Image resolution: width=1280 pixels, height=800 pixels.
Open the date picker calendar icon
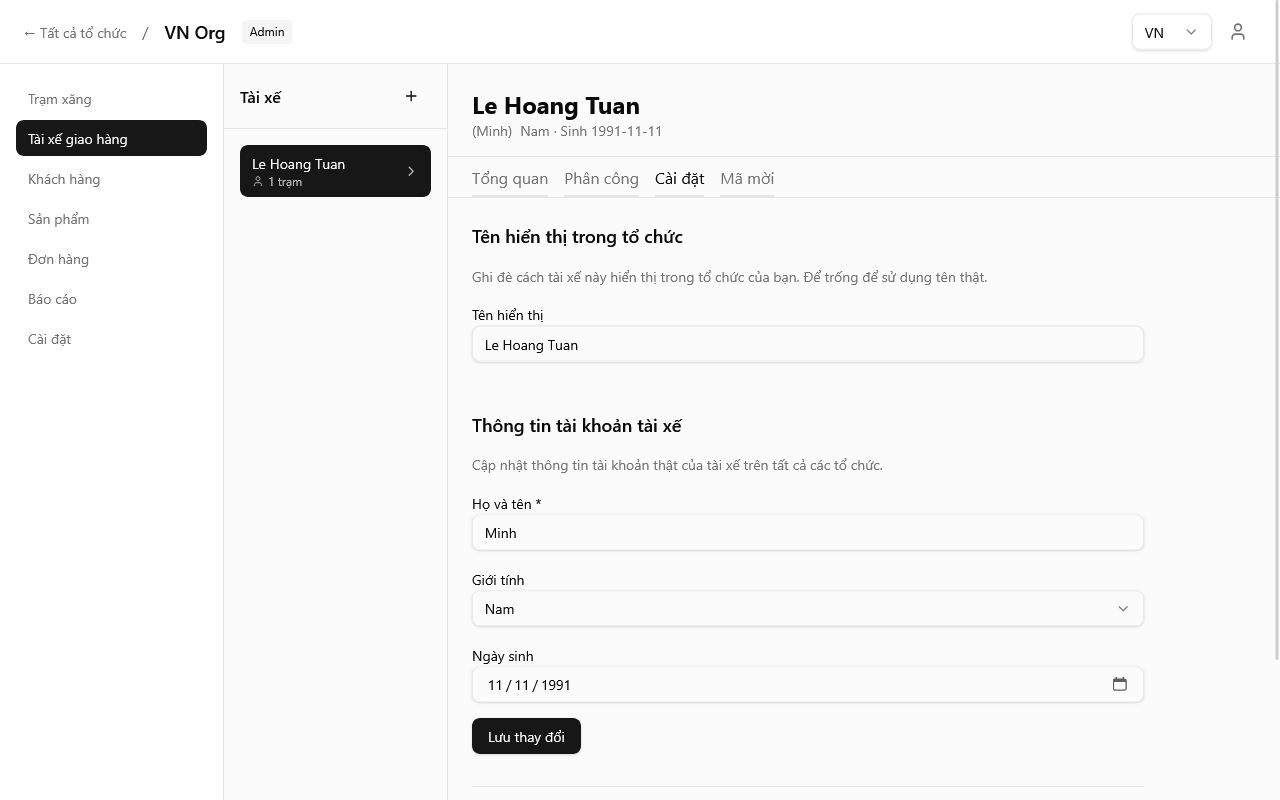pos(1119,684)
